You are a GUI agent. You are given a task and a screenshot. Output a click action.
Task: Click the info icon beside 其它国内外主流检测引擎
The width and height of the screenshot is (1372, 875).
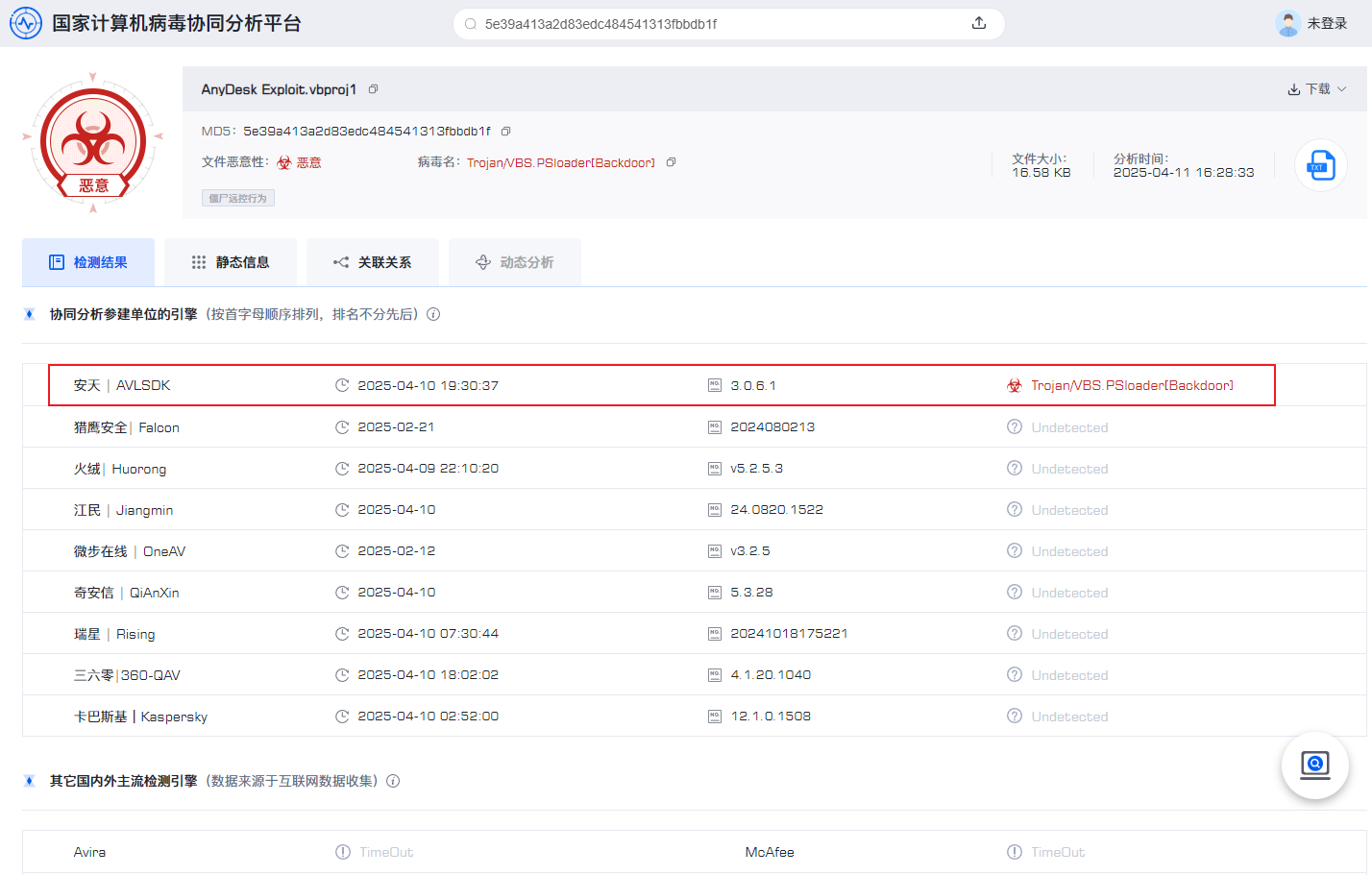click(x=393, y=781)
